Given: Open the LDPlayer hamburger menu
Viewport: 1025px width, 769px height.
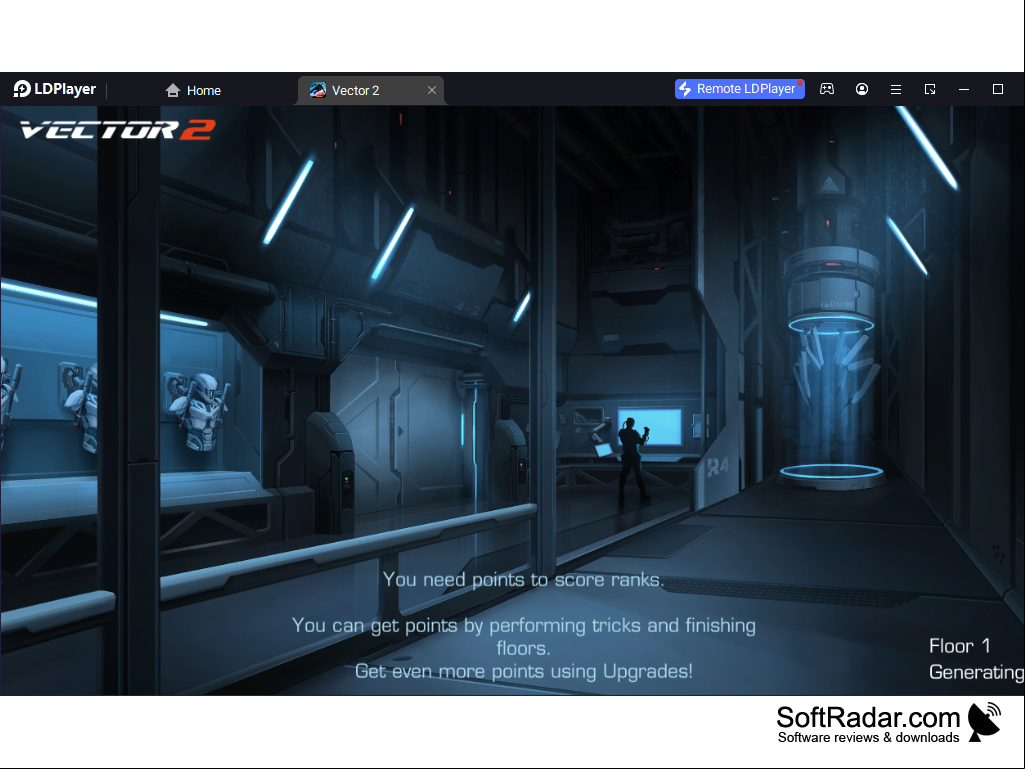Looking at the screenshot, I should pyautogui.click(x=896, y=89).
